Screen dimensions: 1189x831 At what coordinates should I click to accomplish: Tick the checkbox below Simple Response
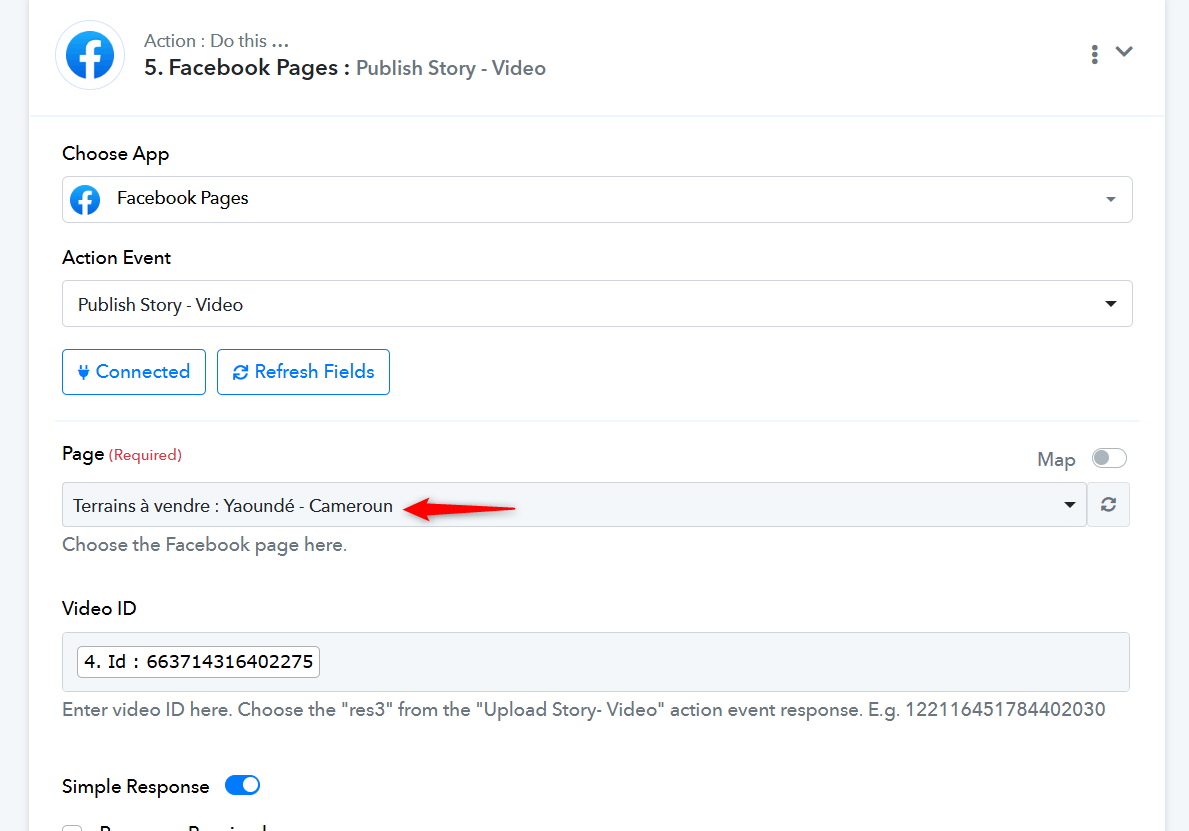coord(72,827)
